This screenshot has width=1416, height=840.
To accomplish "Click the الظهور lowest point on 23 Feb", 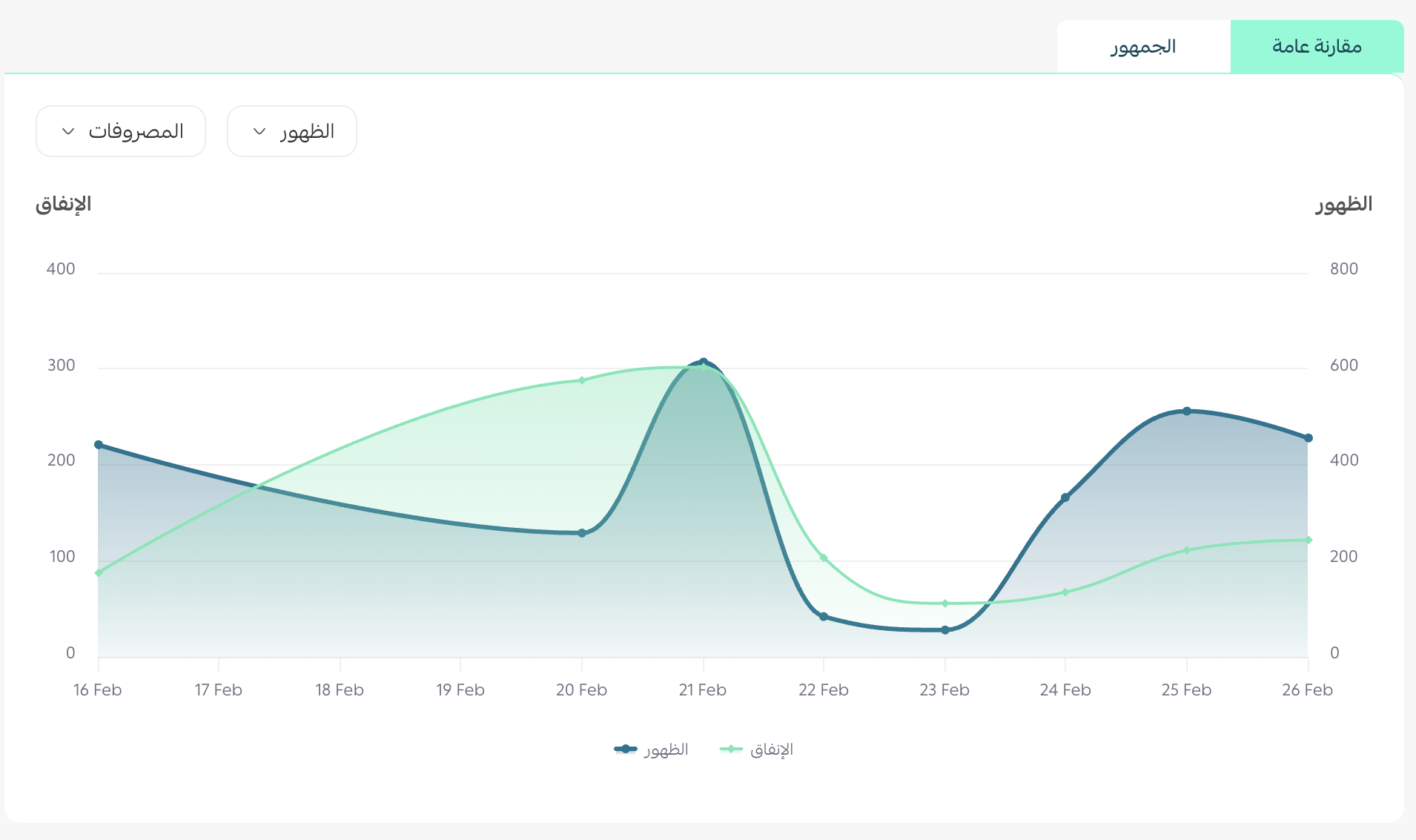I will click(945, 630).
